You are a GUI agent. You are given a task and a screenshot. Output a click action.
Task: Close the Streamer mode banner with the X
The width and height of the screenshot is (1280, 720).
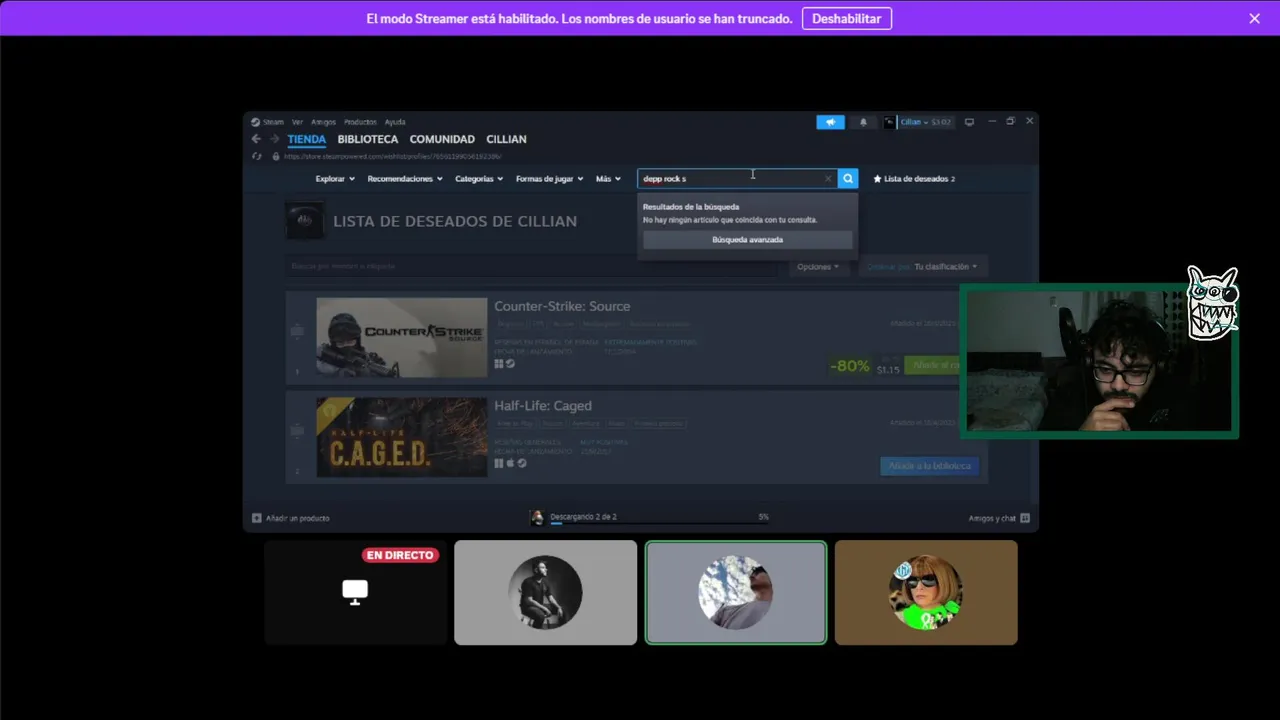1255,18
